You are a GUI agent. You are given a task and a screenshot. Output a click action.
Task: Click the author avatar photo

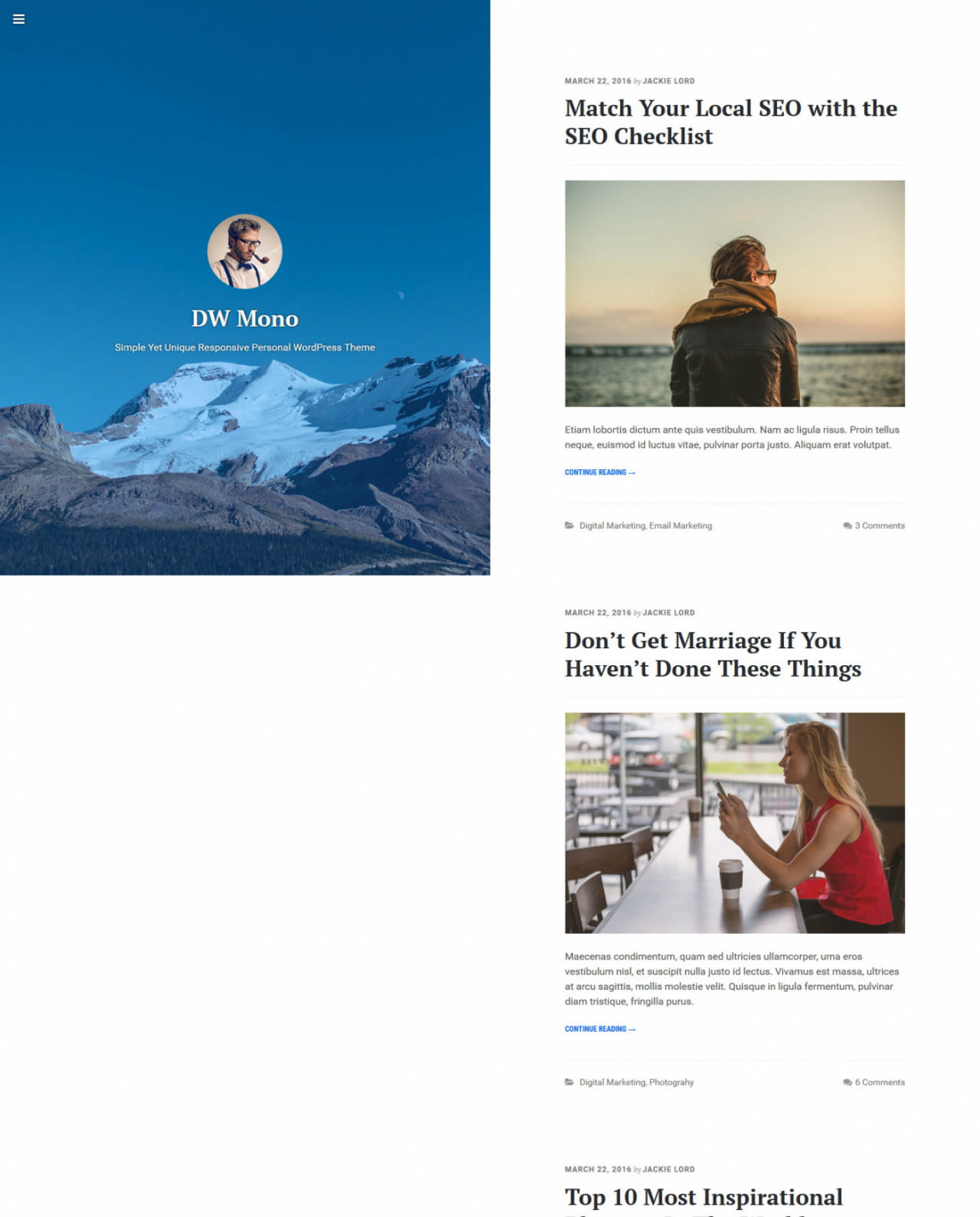(245, 251)
